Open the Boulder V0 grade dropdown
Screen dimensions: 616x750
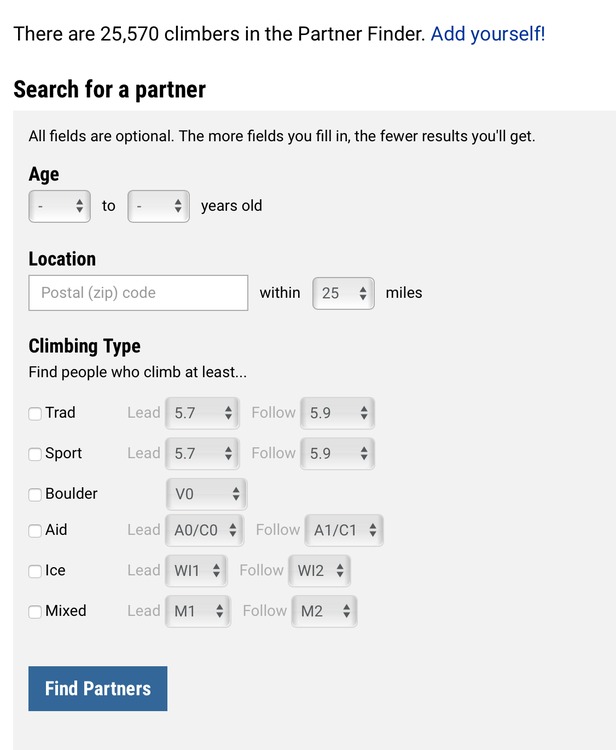207,494
